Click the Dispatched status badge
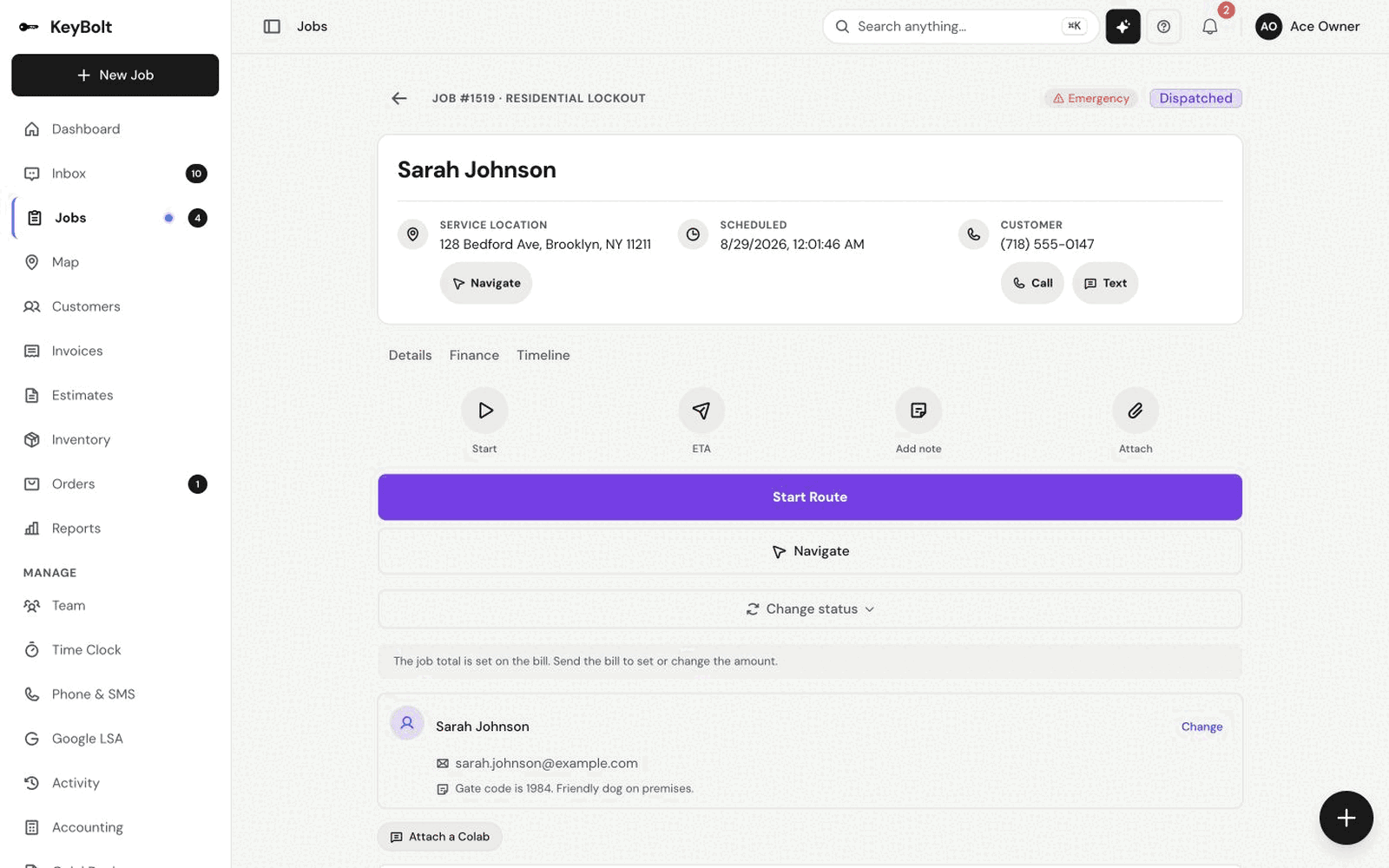This screenshot has height=868, width=1389. 1195,98
